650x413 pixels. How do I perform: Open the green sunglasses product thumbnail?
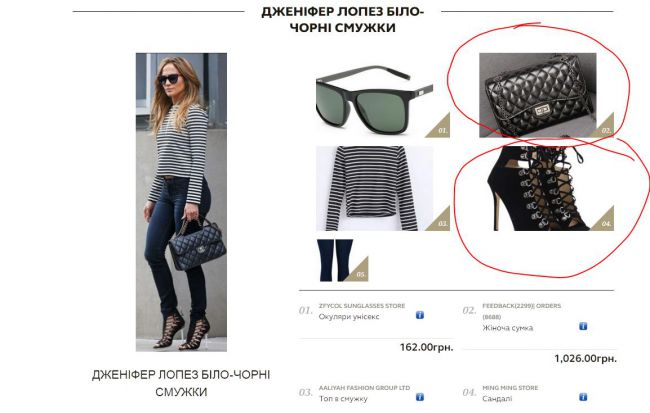click(x=375, y=100)
